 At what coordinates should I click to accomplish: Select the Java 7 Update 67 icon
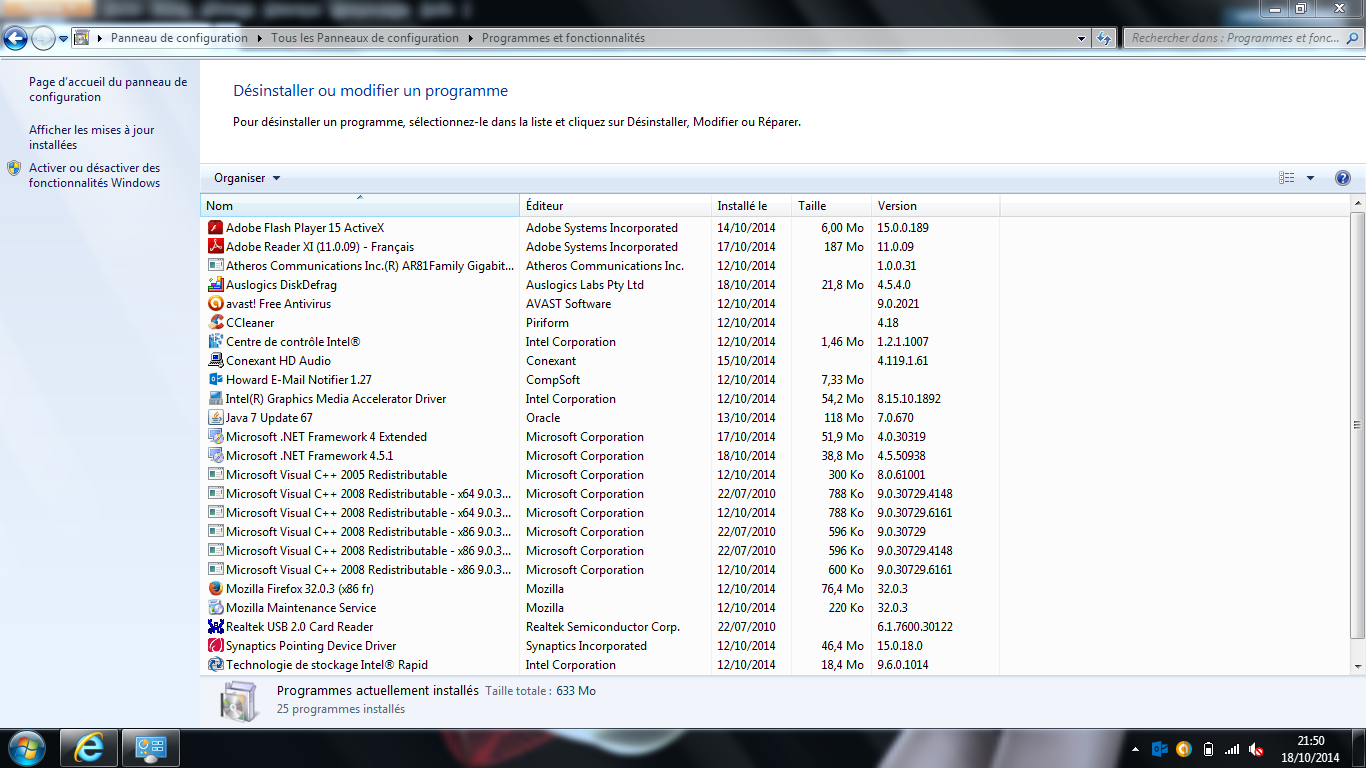(215, 418)
